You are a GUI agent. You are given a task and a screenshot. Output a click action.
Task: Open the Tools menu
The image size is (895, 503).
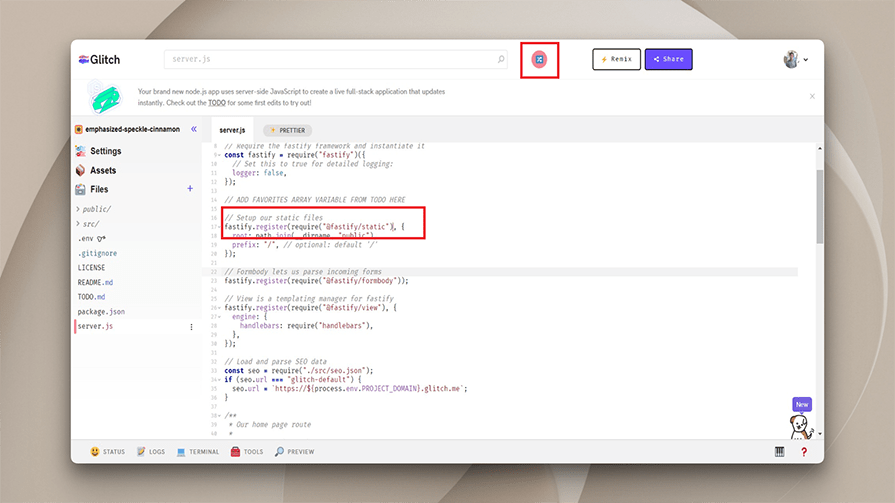coord(247,452)
